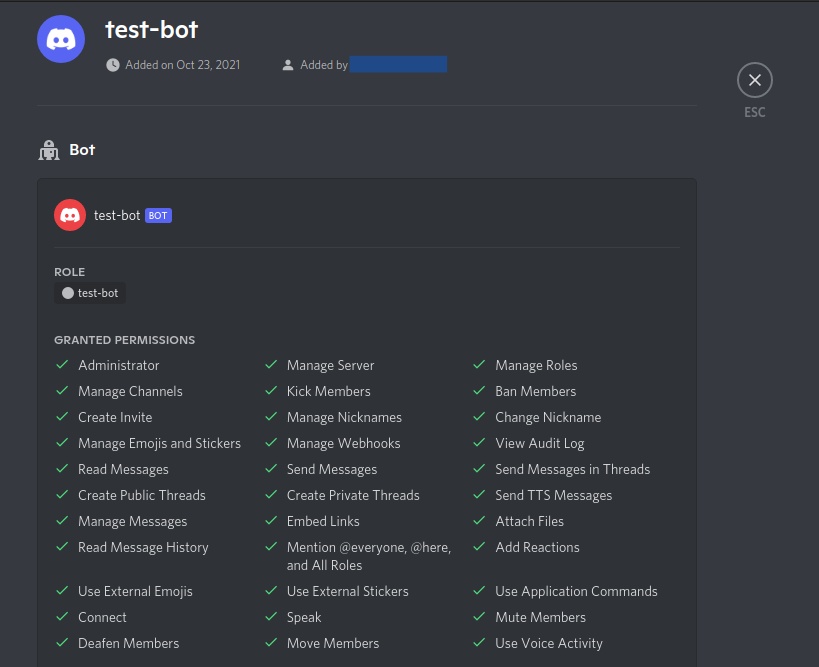The width and height of the screenshot is (819, 667).
Task: Click the 'Use External Stickers' permission text
Action: click(348, 591)
